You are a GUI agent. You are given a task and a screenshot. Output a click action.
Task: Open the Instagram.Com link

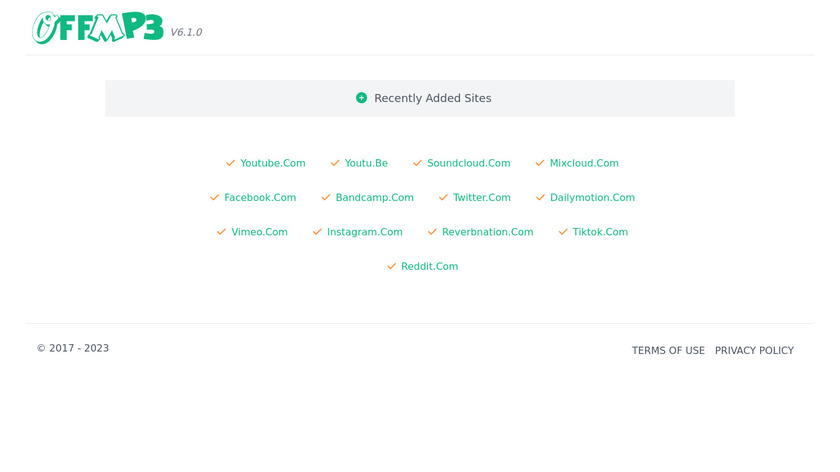coord(364,231)
